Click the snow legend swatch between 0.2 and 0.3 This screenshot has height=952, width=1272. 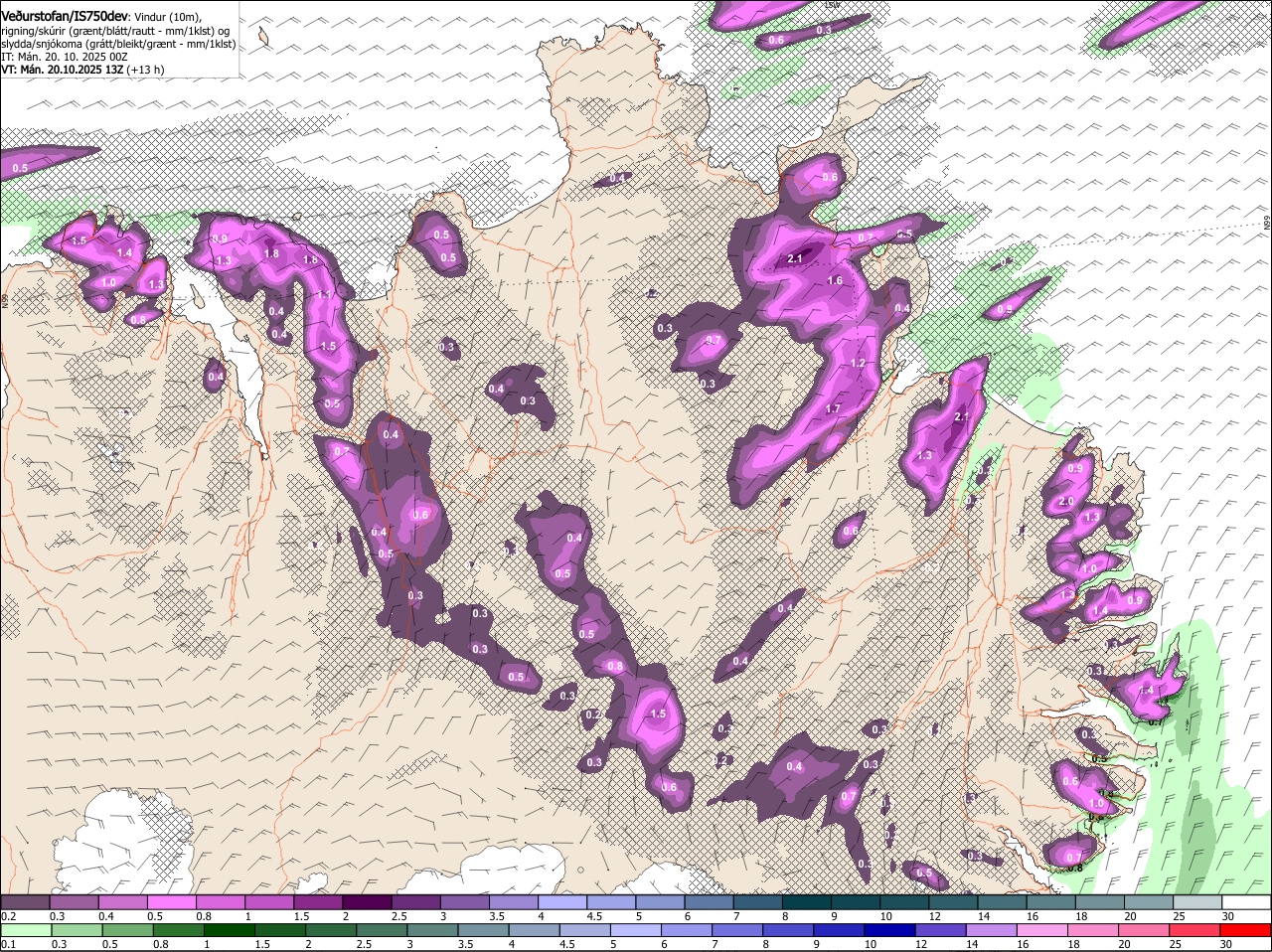tap(25, 901)
